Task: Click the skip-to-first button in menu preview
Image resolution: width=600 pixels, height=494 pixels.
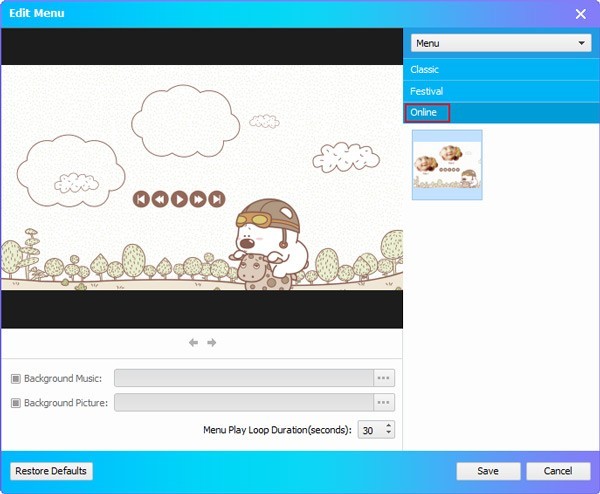Action: pyautogui.click(x=141, y=199)
